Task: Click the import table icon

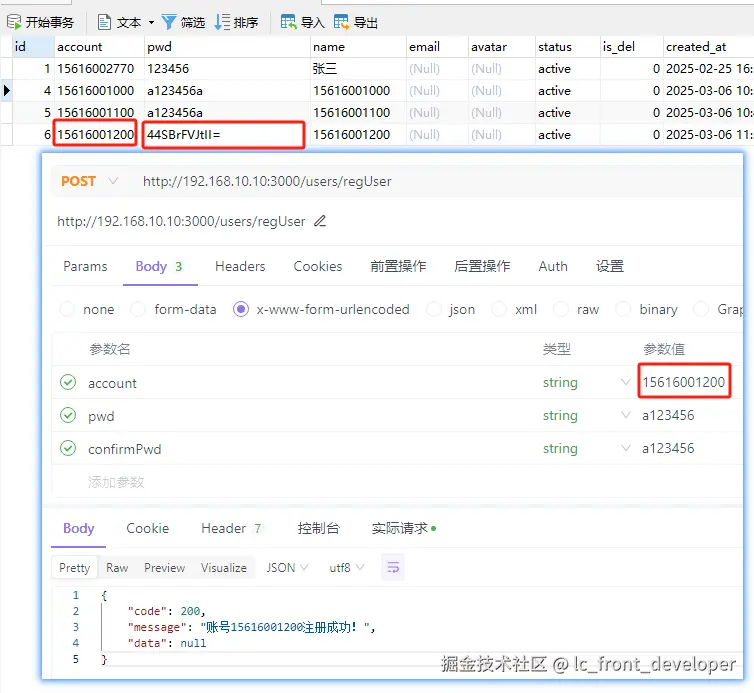Action: pos(289,22)
